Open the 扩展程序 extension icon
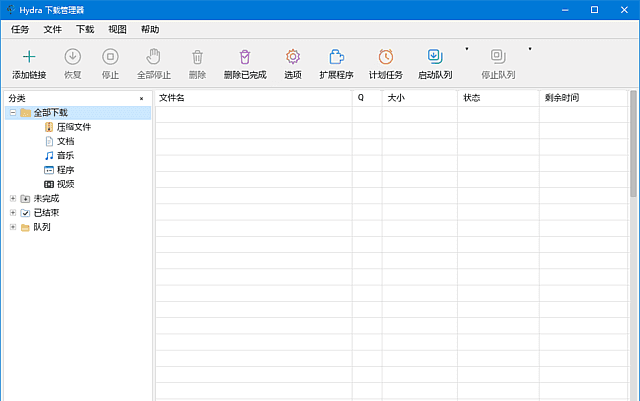Viewport: 640px width, 401px height. [x=336, y=57]
